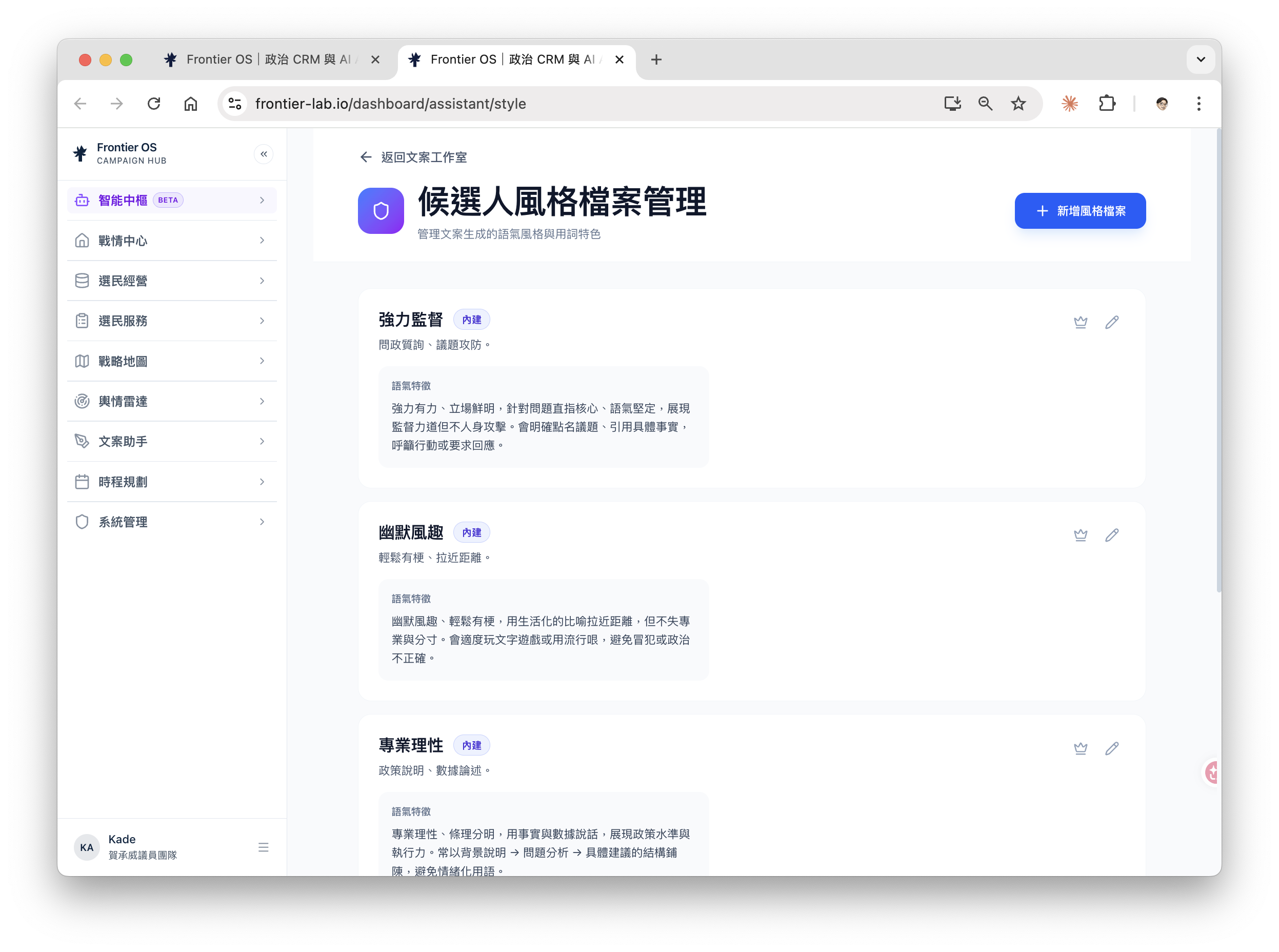1279x952 pixels.
Task: Edit the 強力監督 style with pencil icon
Action: point(1111,322)
